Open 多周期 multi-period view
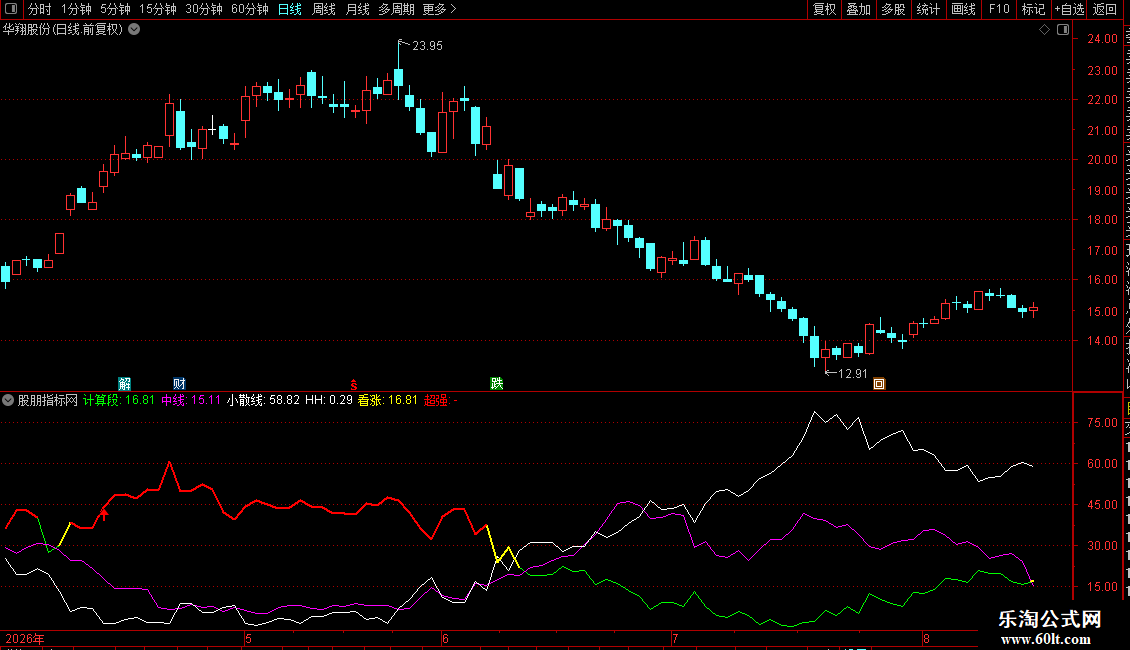The width and height of the screenshot is (1130, 650). coord(396,9)
